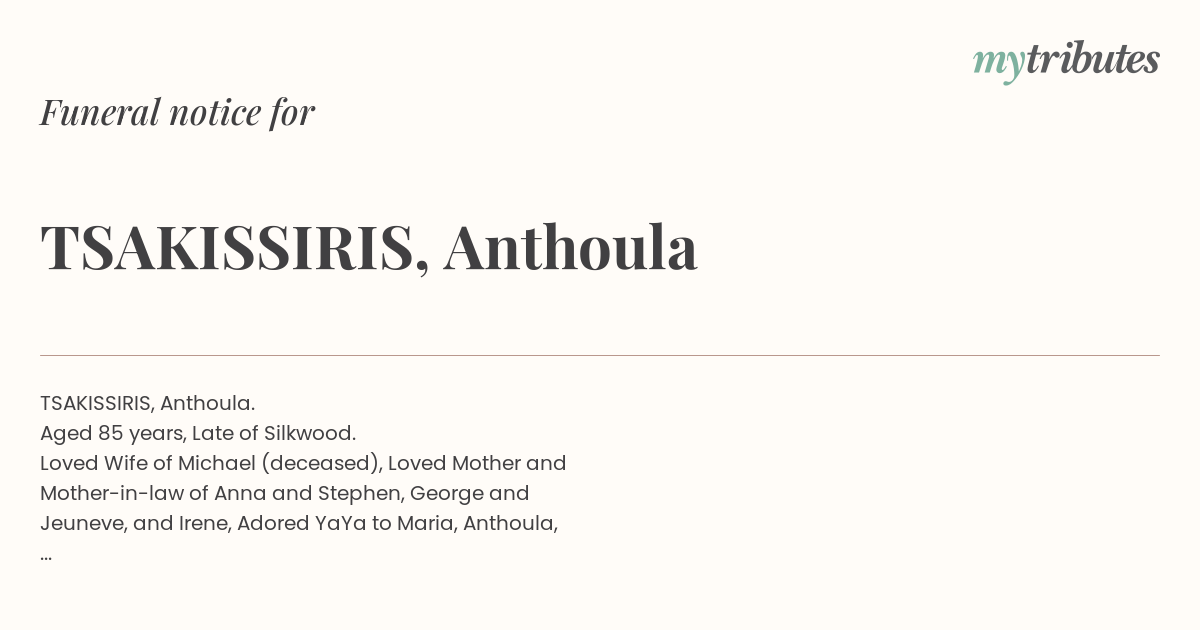Expand the truncated notice via ellipsis
The width and height of the screenshot is (1200, 630).
(x=46, y=557)
